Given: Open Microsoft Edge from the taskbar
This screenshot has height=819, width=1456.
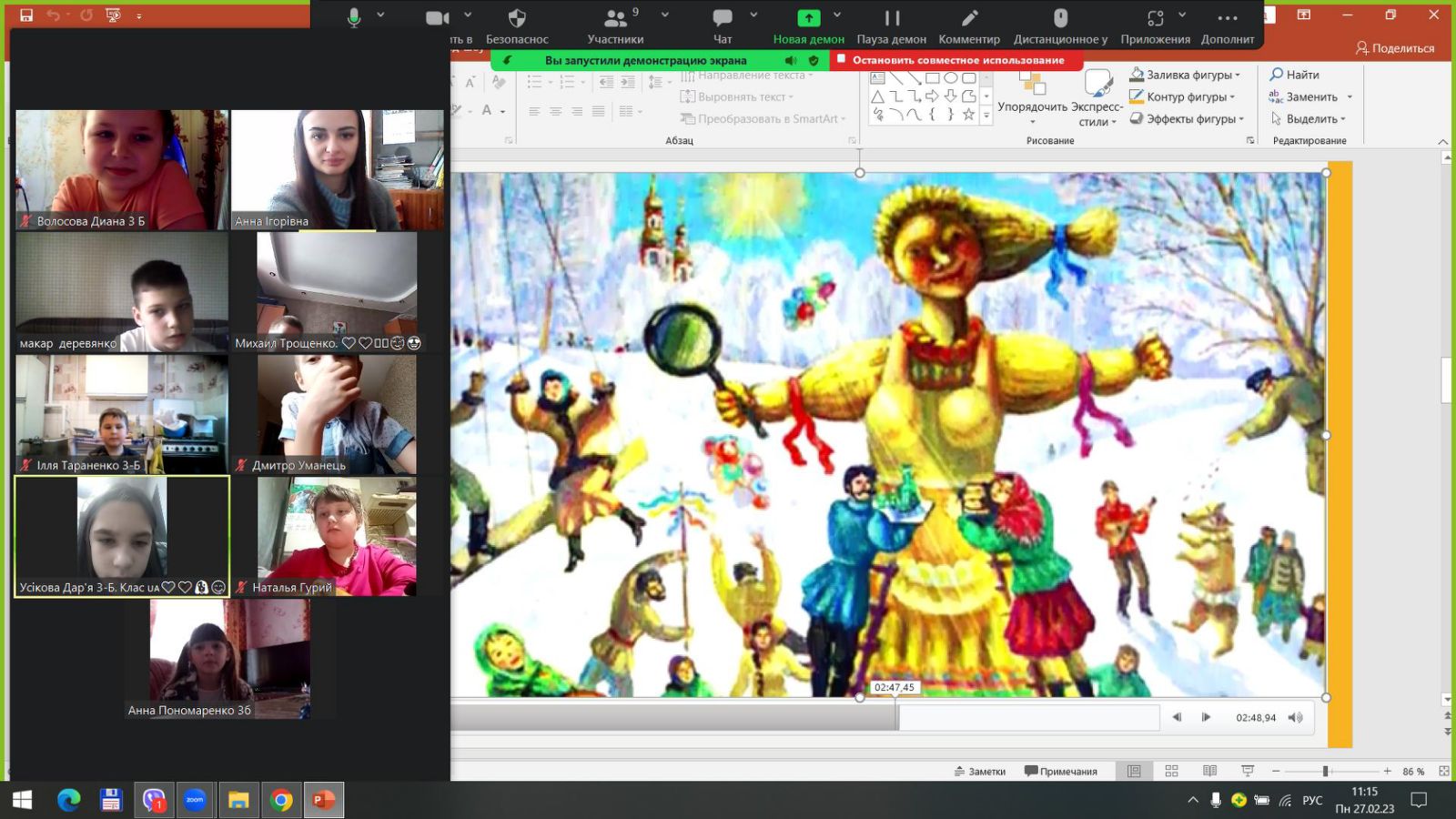Looking at the screenshot, I should coord(69,800).
